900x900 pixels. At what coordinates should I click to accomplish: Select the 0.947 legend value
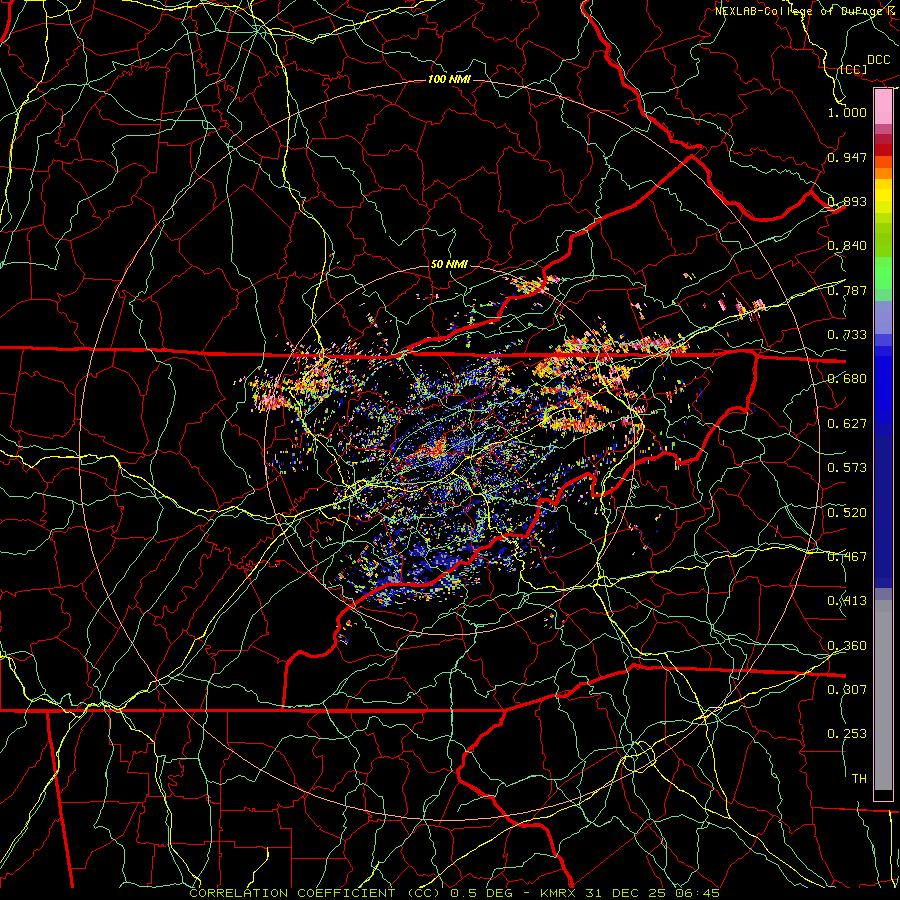[x=847, y=157]
